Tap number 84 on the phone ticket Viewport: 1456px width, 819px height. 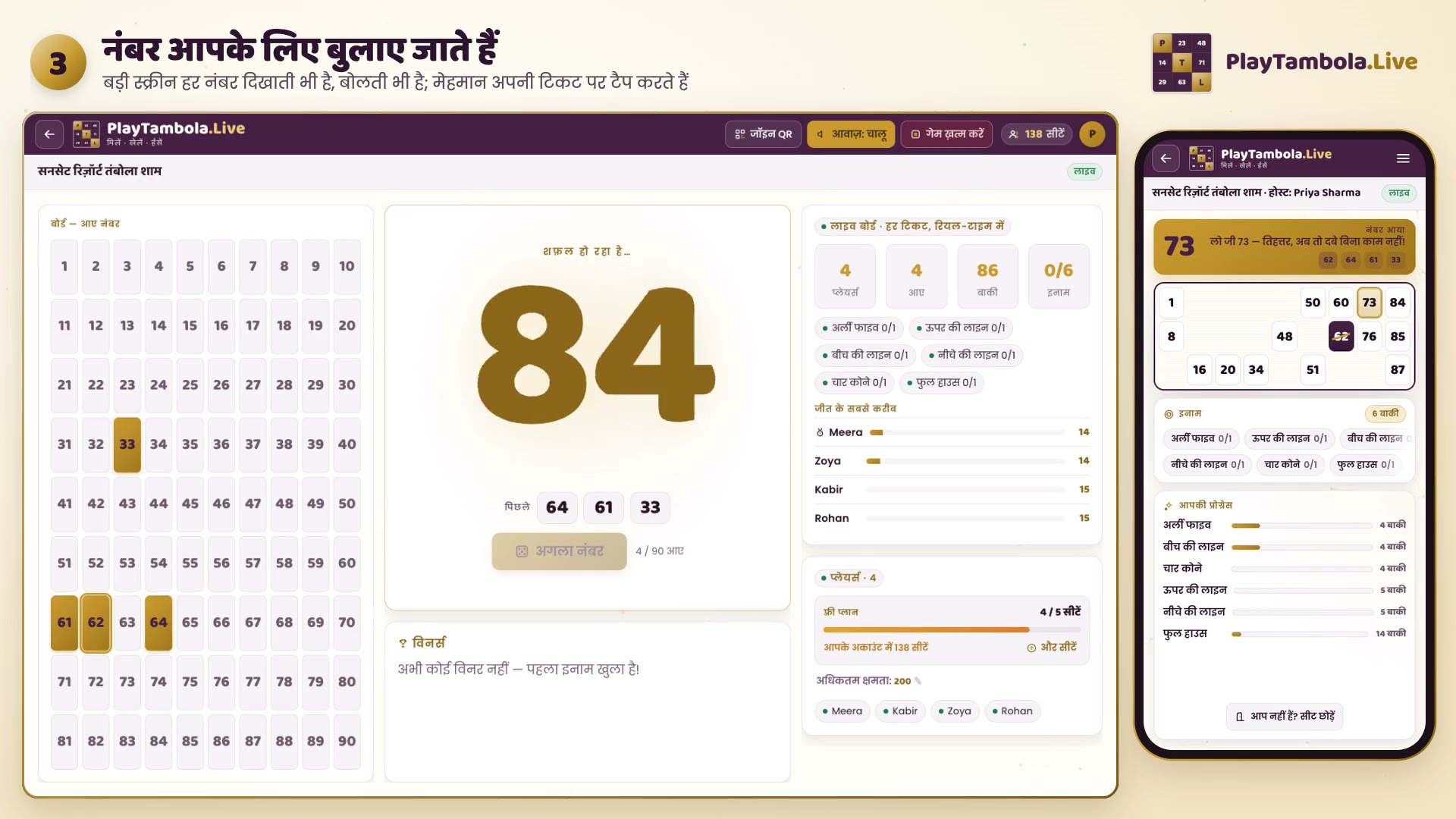pyautogui.click(x=1398, y=303)
